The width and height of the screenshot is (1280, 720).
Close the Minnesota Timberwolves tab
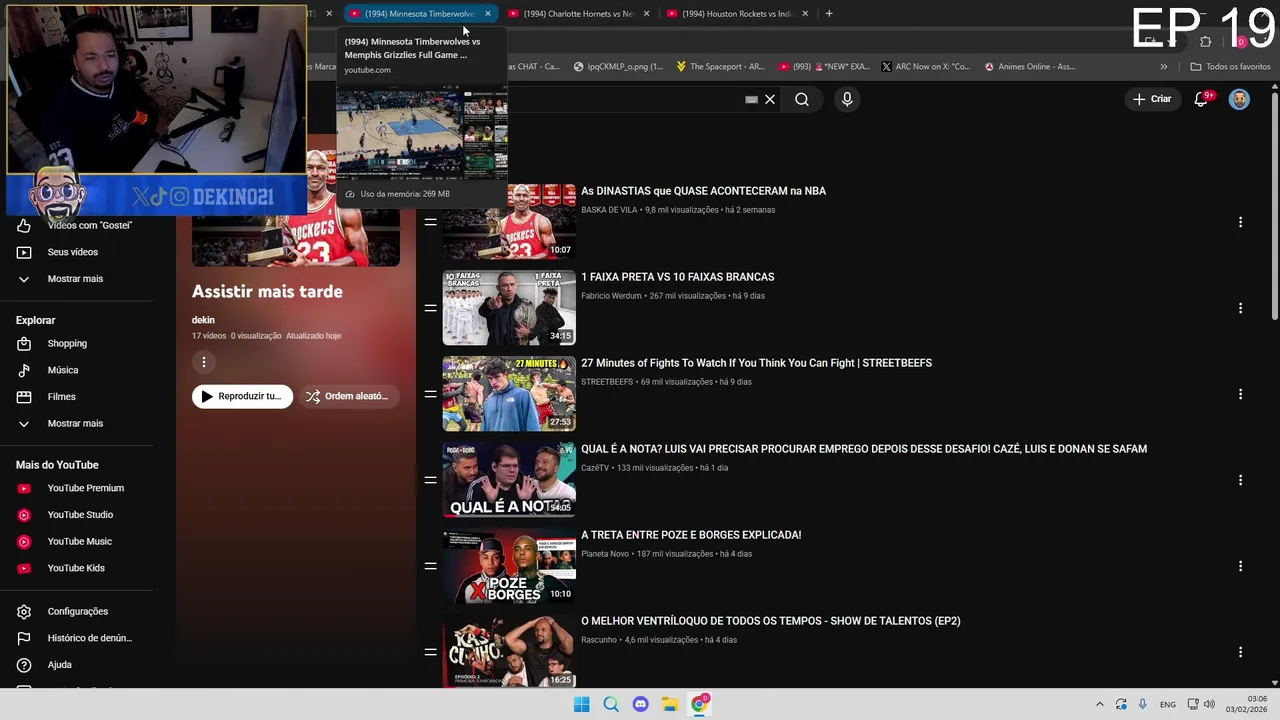click(x=488, y=14)
